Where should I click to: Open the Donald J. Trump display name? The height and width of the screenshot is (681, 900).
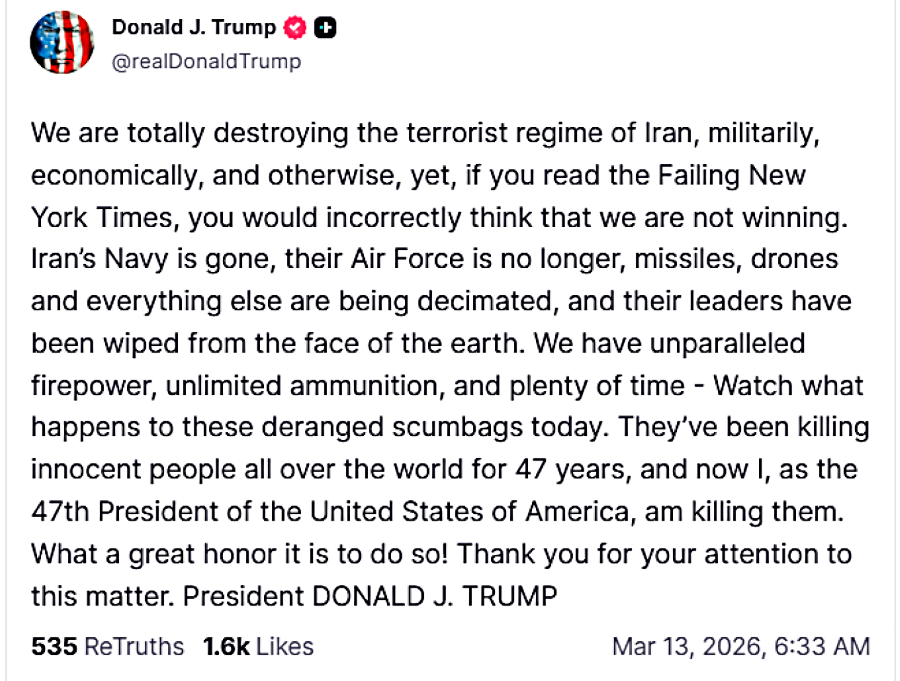click(x=193, y=29)
